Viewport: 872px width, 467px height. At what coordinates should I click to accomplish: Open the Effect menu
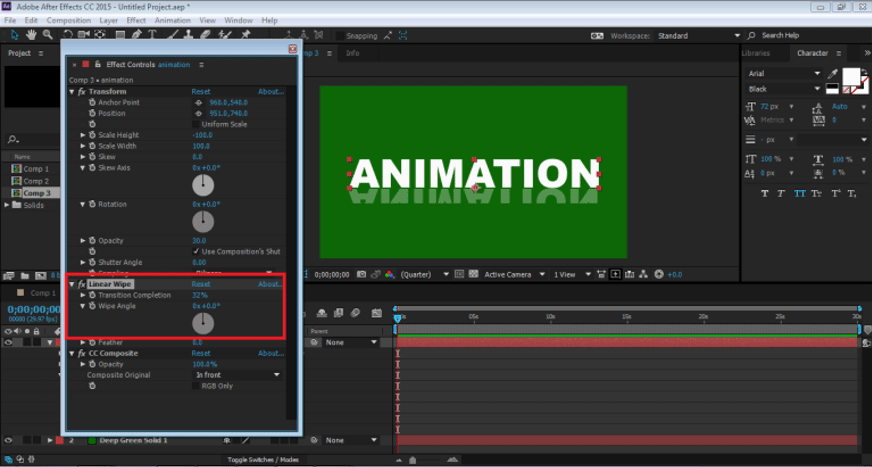[x=136, y=20]
